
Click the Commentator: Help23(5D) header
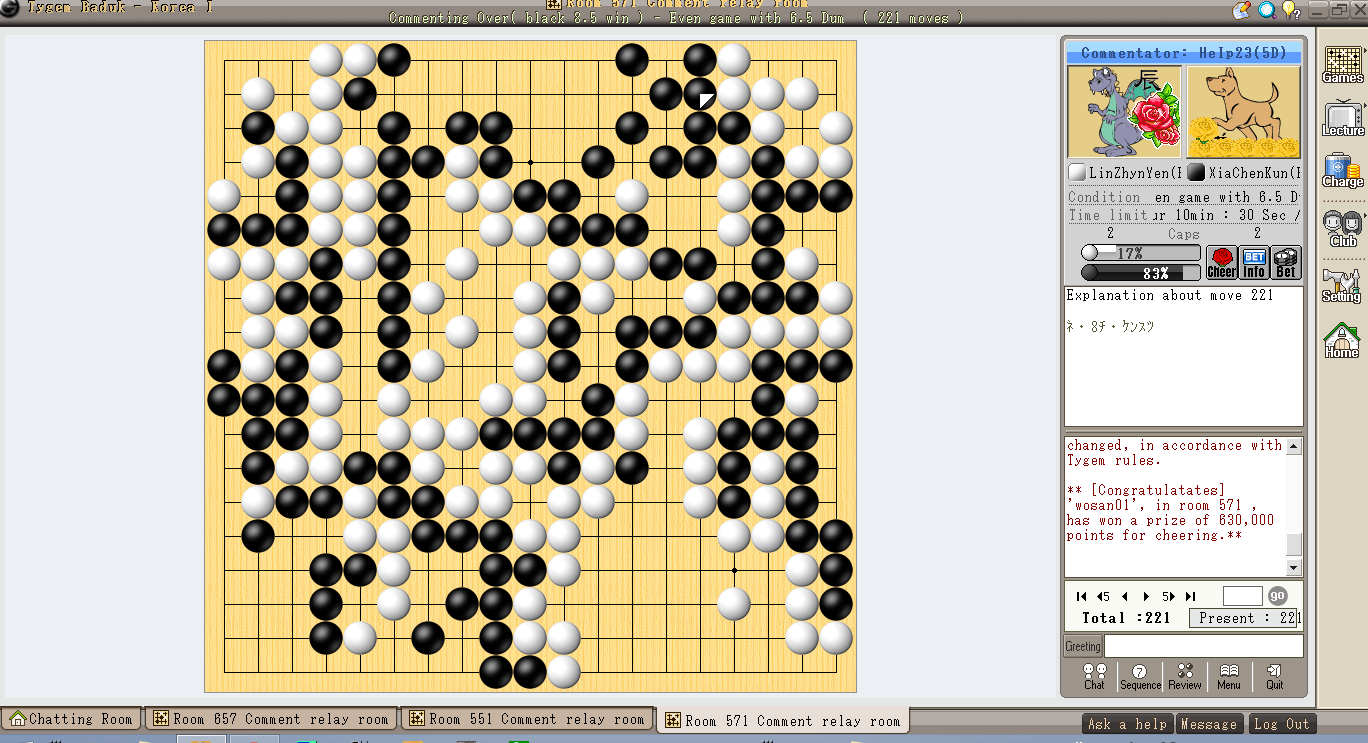[x=1184, y=53]
